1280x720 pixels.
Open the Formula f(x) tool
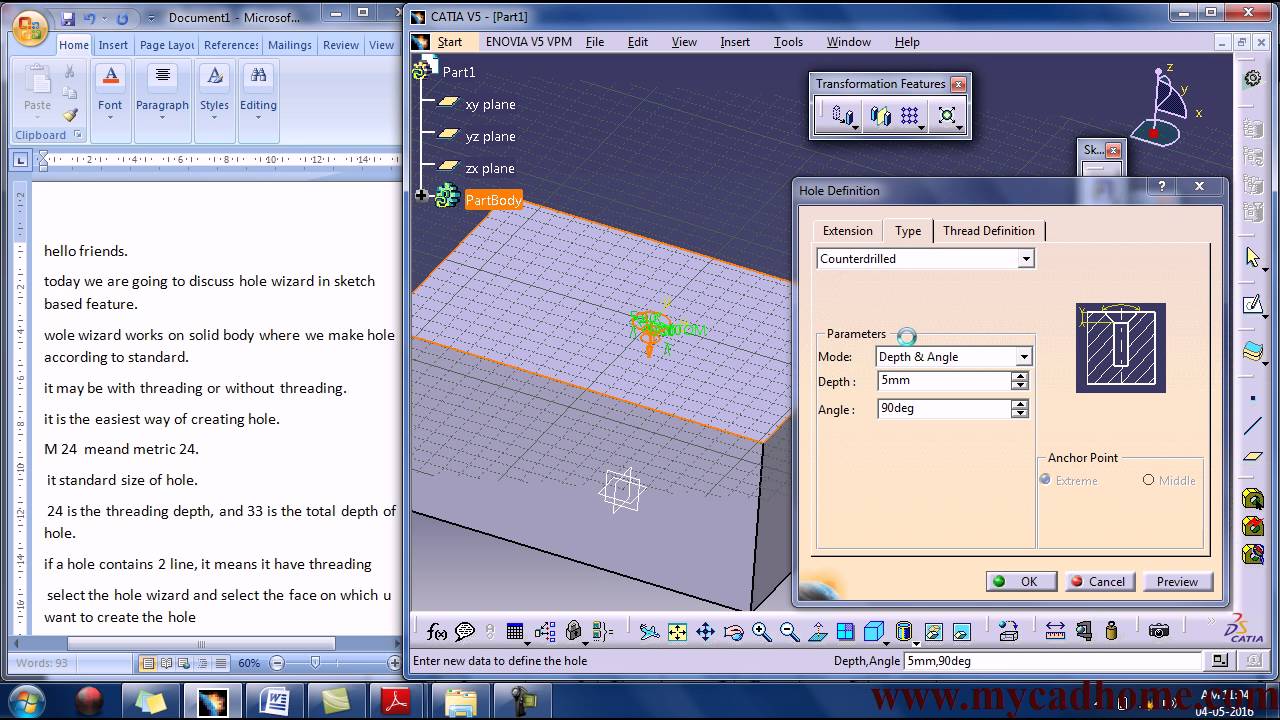point(436,632)
